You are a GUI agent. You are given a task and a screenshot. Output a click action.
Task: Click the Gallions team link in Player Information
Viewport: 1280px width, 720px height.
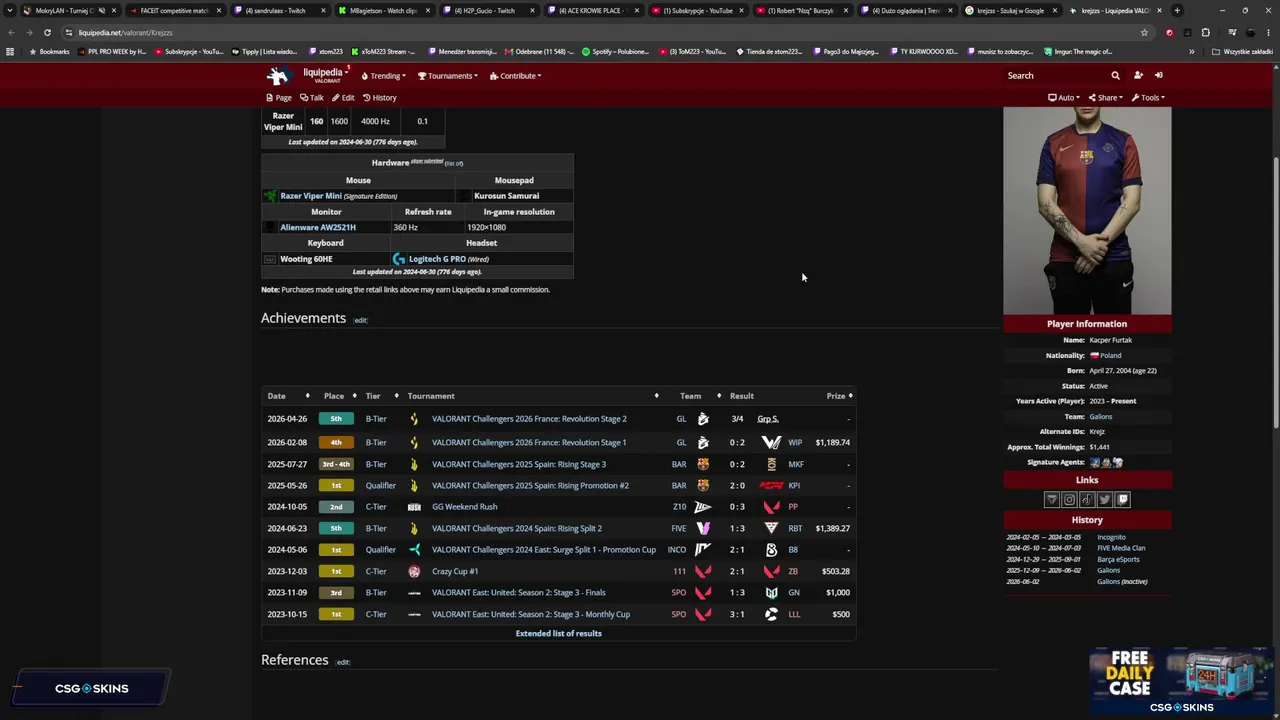click(1100, 416)
